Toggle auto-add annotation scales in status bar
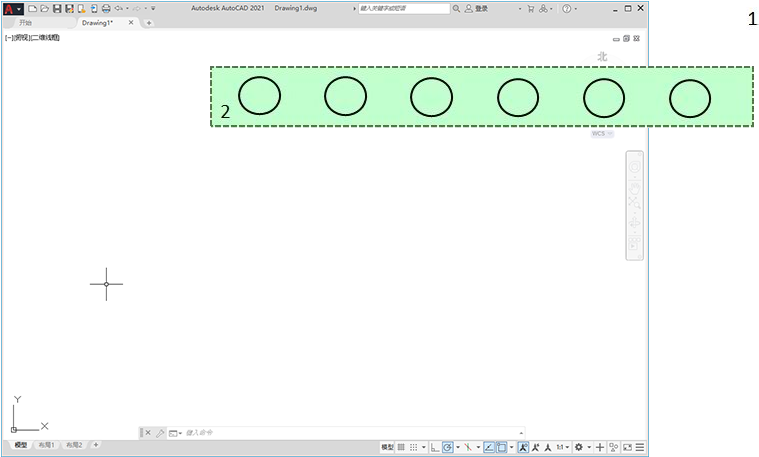The height and width of the screenshot is (457, 759). [535, 447]
